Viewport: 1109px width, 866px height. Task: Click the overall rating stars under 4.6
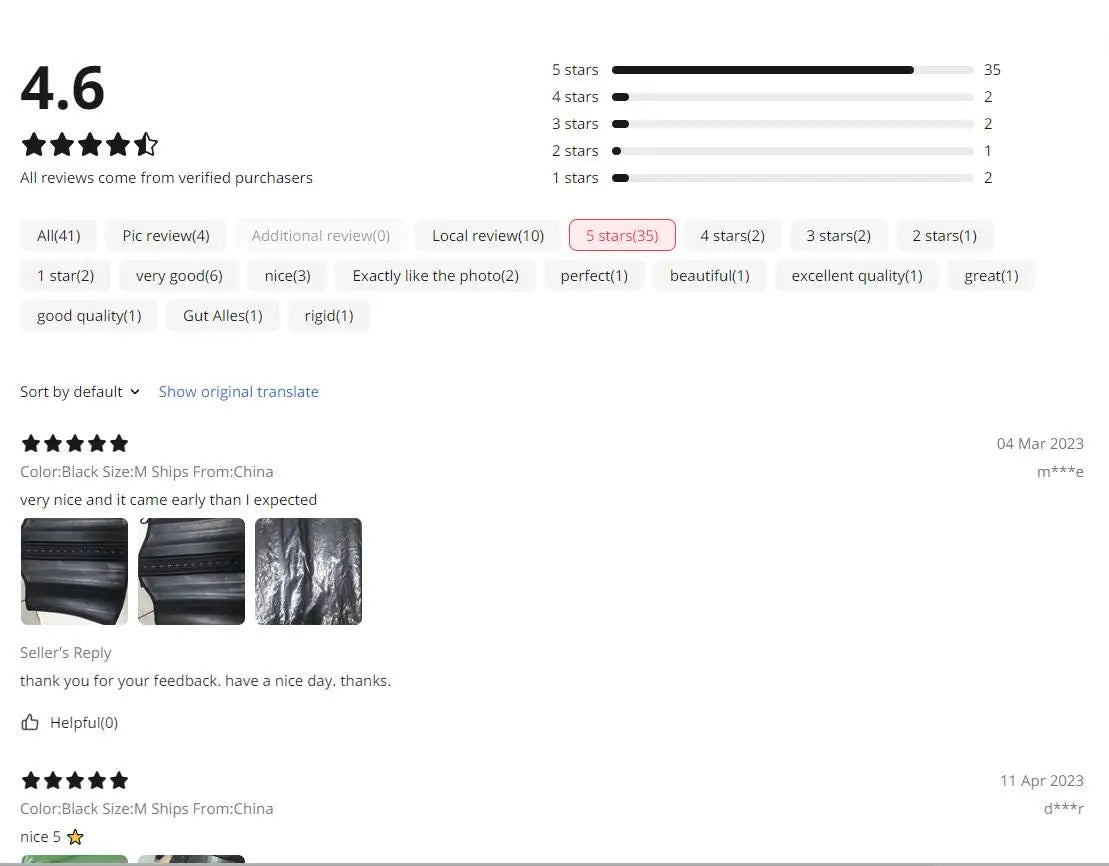point(89,145)
